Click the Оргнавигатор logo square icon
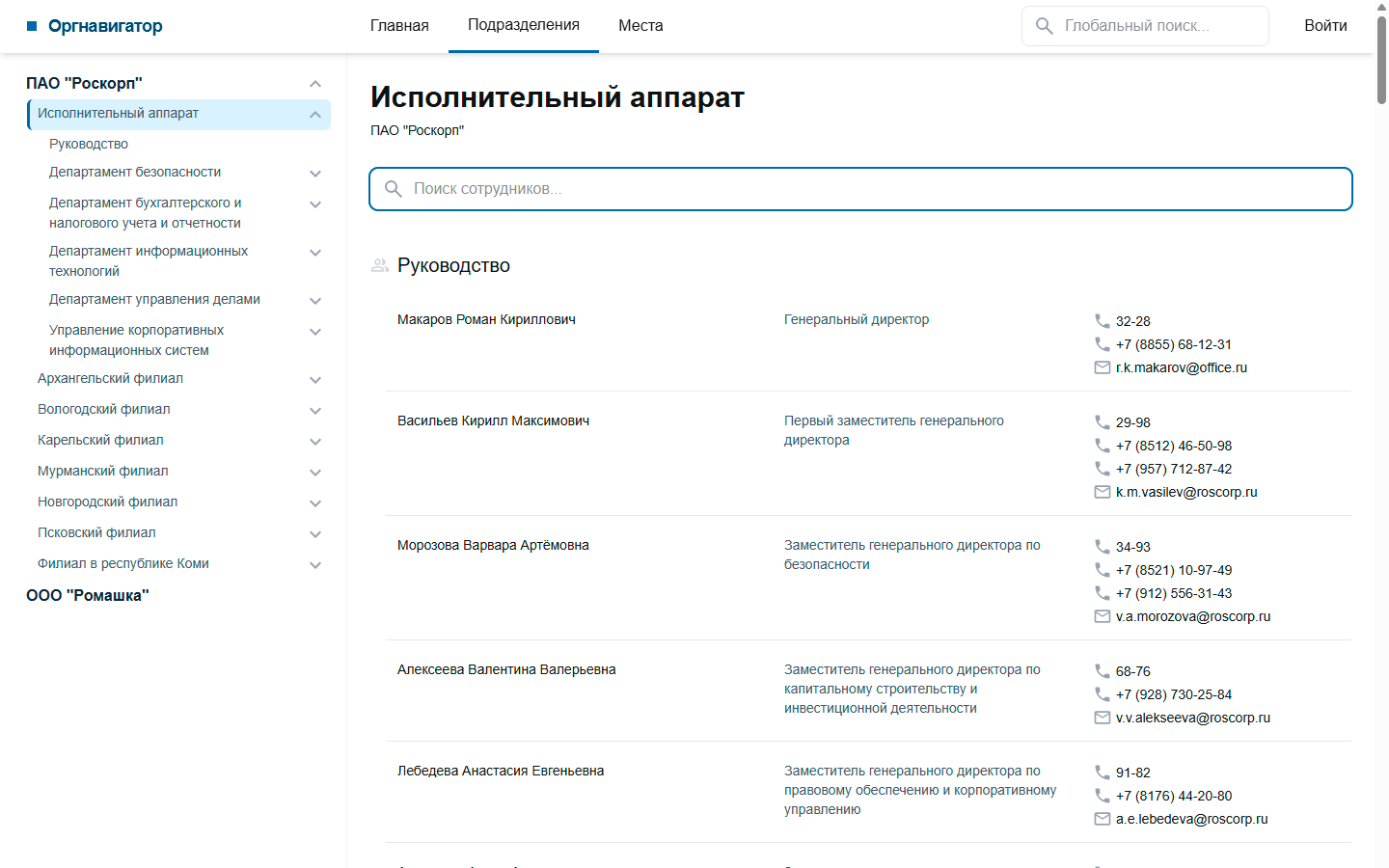Viewport: 1389px width, 868px height. (32, 26)
